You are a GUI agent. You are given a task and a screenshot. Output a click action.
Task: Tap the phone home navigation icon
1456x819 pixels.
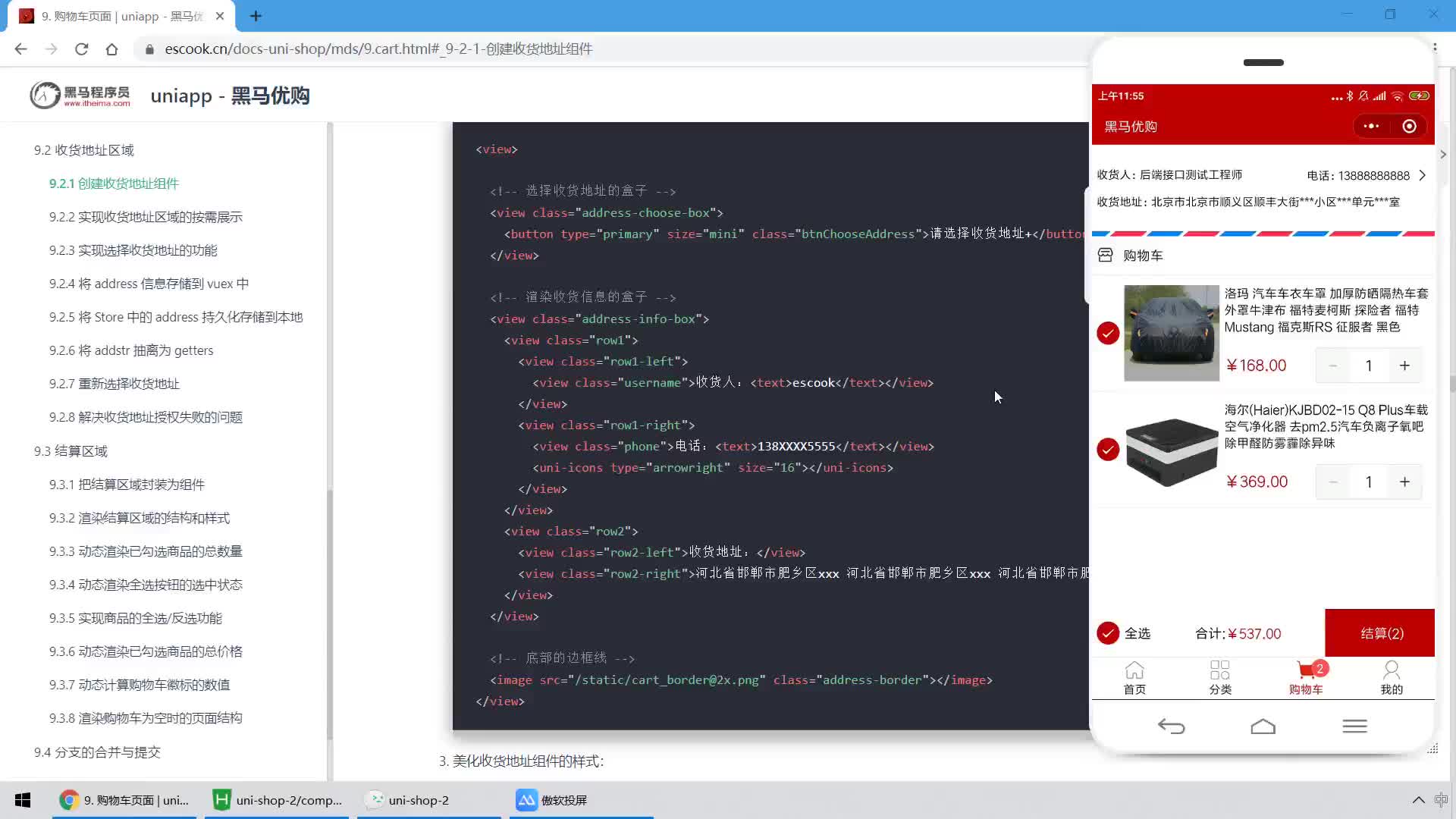click(1263, 726)
